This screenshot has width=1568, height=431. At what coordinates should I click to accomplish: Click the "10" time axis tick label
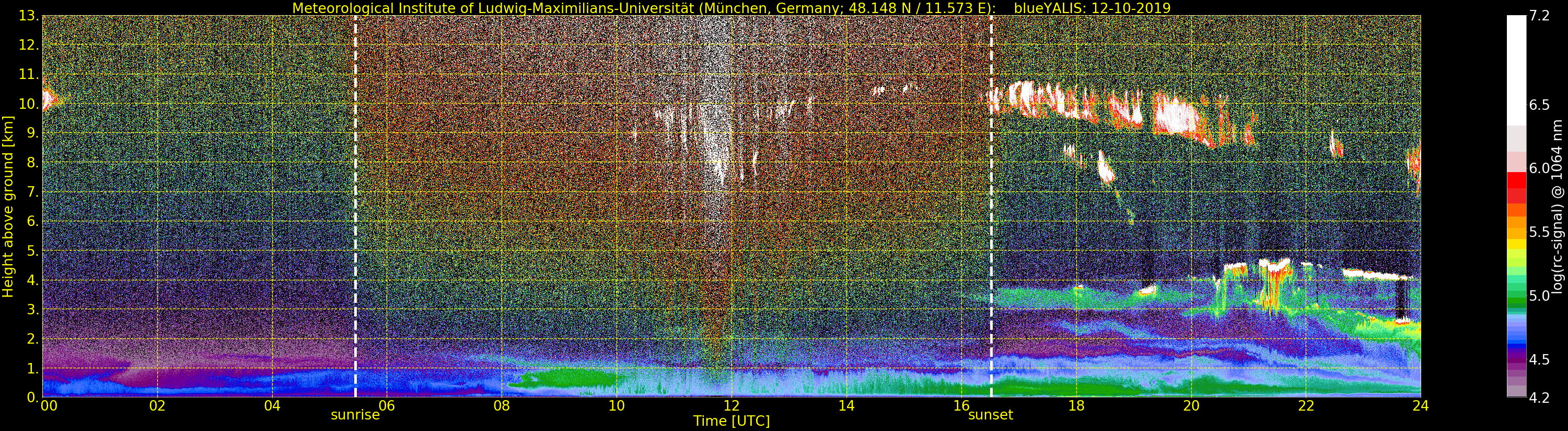tap(617, 406)
